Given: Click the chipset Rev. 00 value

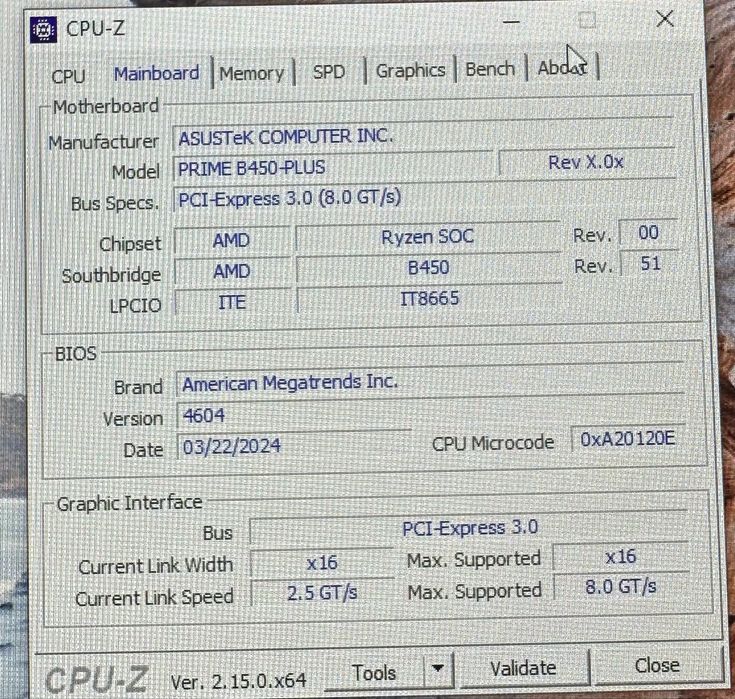Looking at the screenshot, I should point(648,233).
